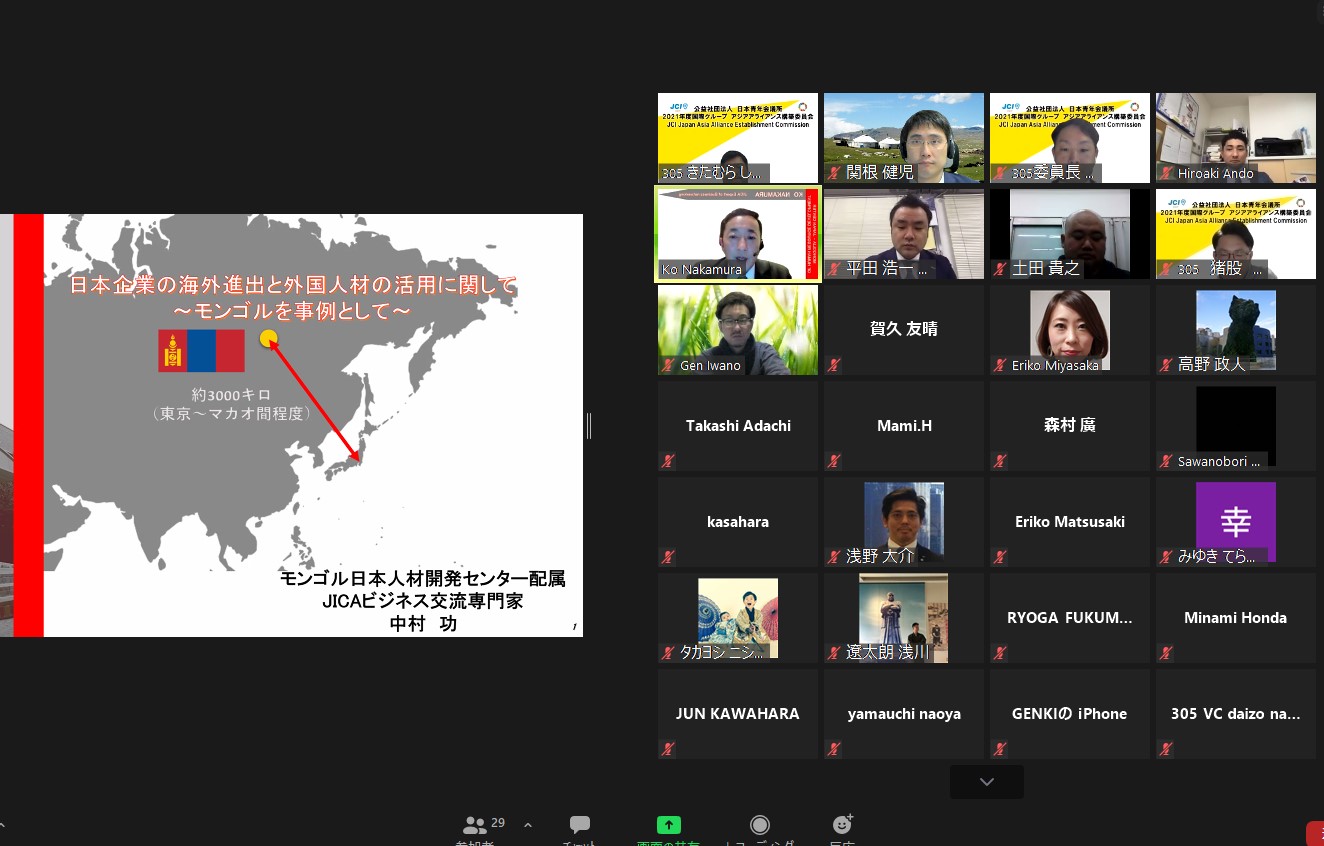This screenshot has height=846, width=1324.
Task: Select Ko Nakamura's highlighted video tile
Action: (737, 234)
